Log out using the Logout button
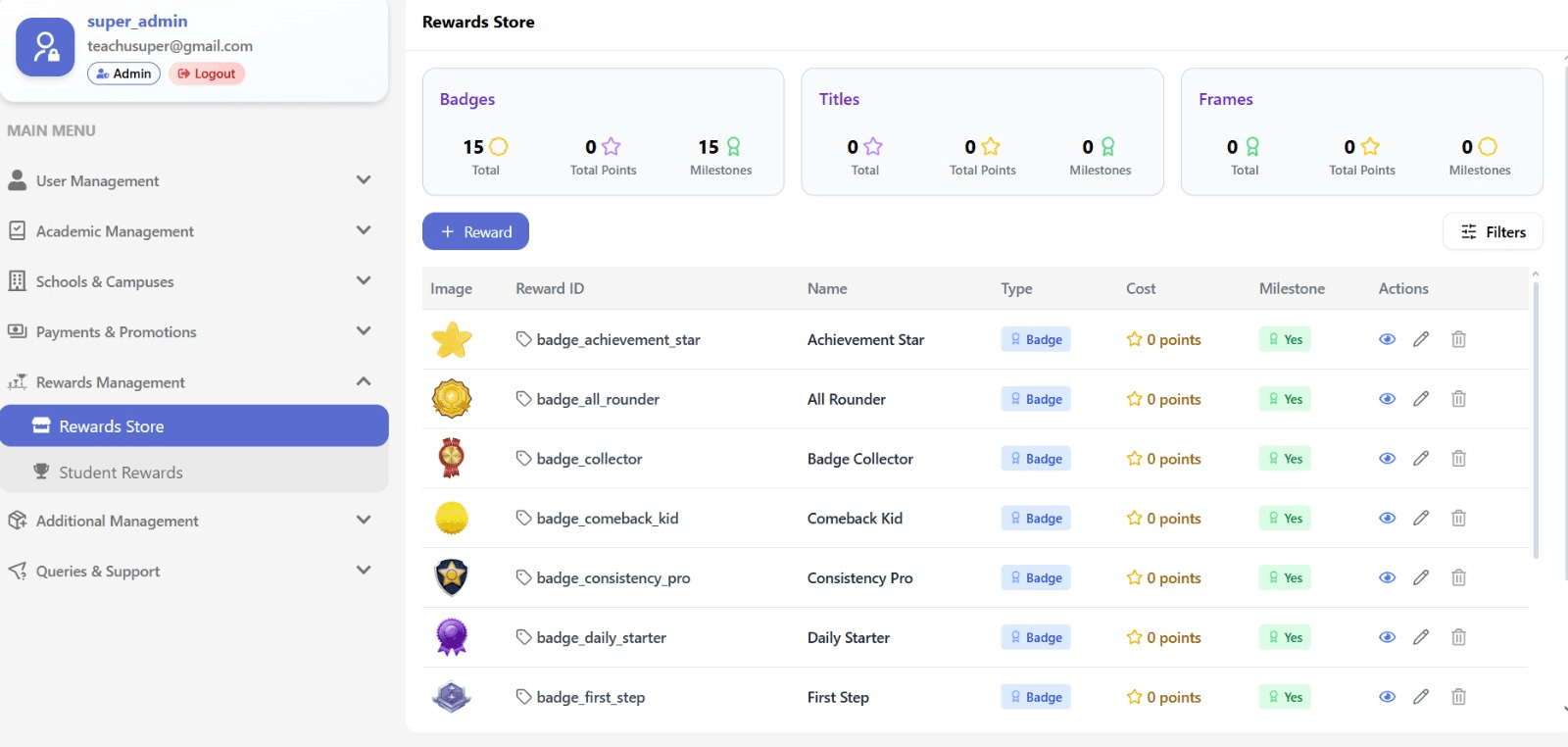This screenshot has width=1568, height=747. click(207, 74)
